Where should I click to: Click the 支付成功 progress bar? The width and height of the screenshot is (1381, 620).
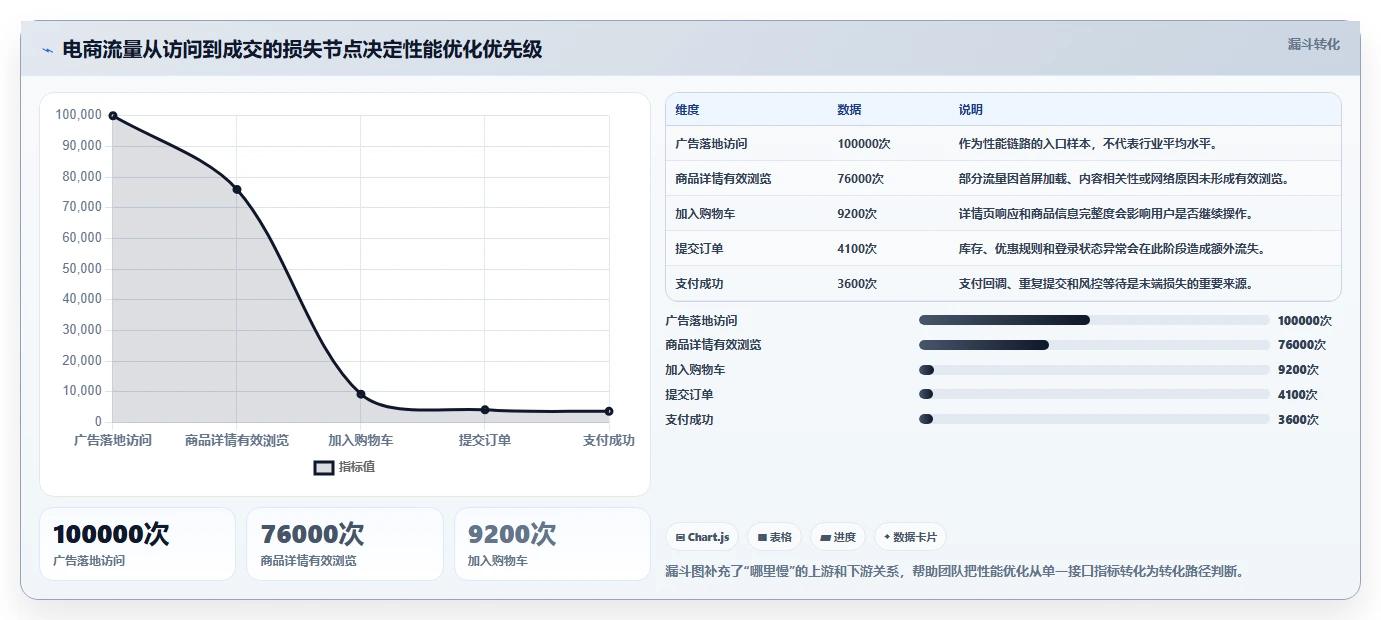[x=1094, y=419]
